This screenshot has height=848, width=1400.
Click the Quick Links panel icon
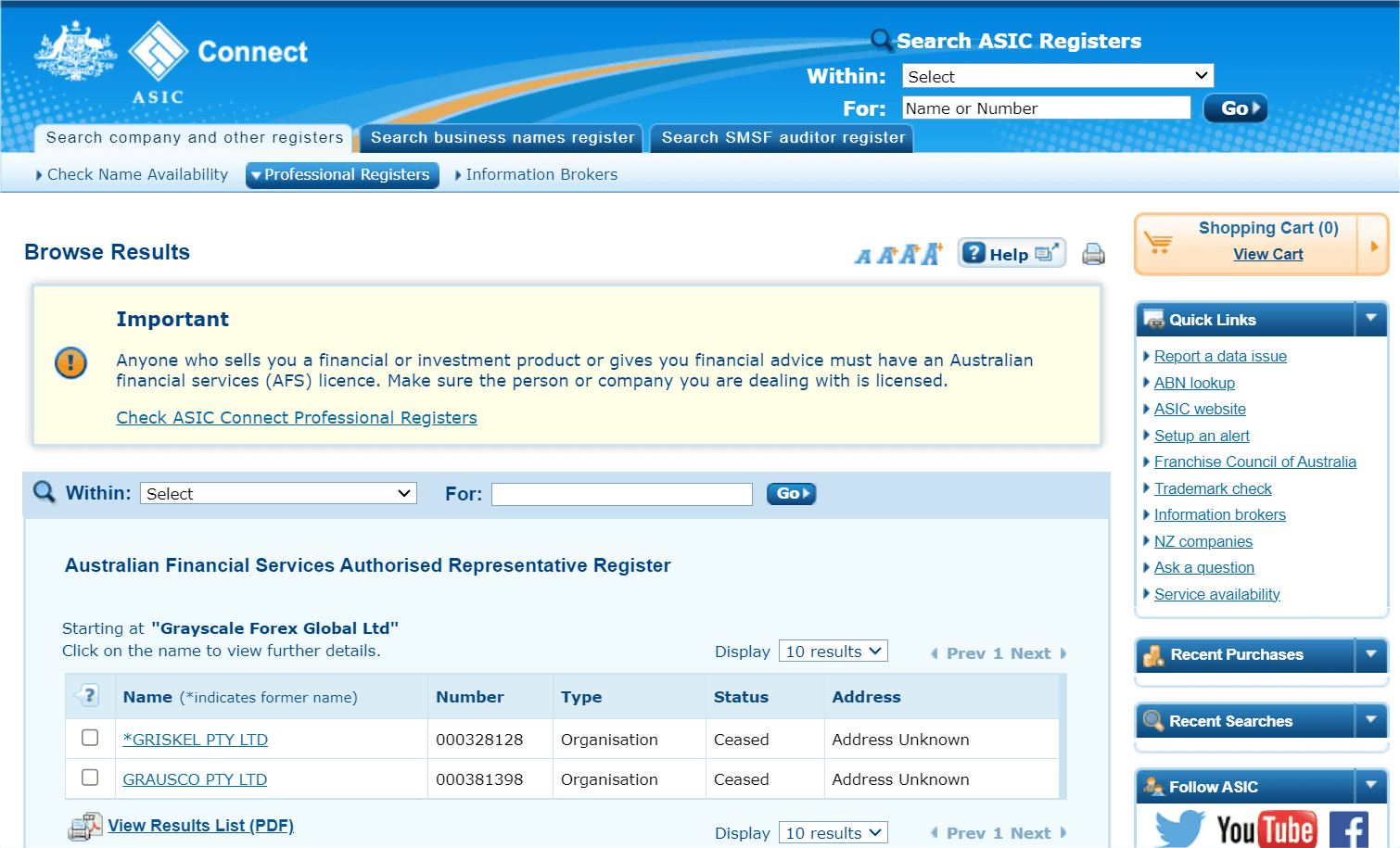1154,320
